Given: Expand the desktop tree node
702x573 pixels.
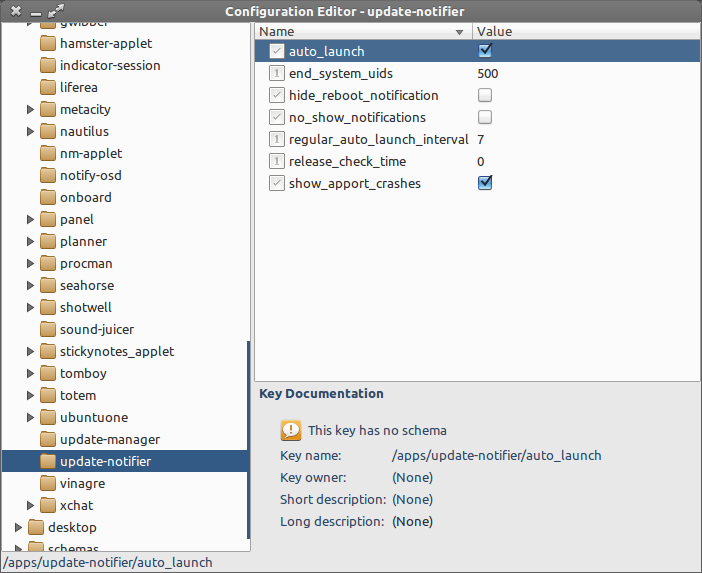Looking at the screenshot, I should (18, 527).
